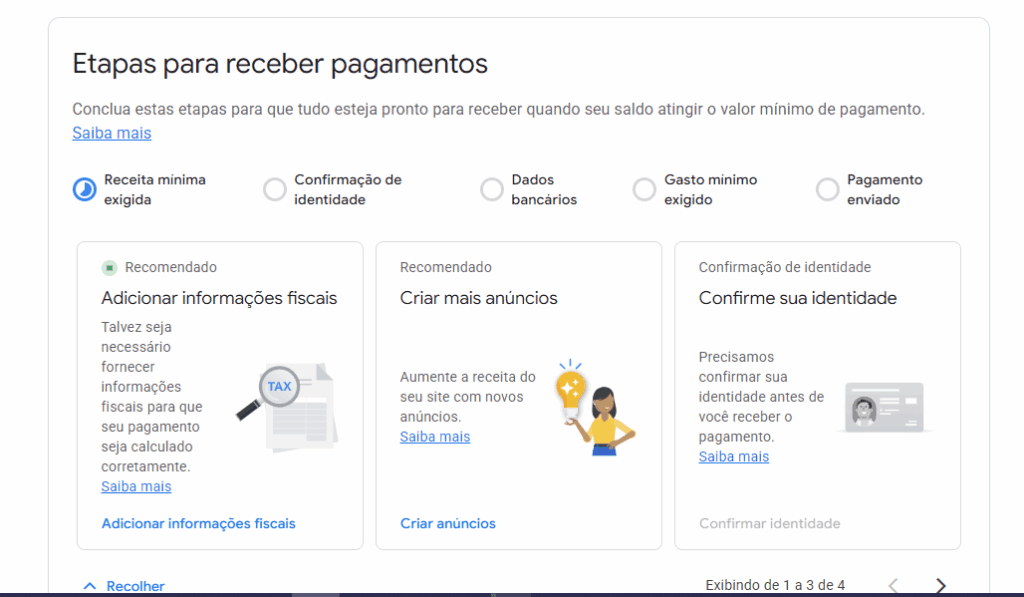Click the next page arrow
Screen dimensions: 1024x597
[940, 585]
